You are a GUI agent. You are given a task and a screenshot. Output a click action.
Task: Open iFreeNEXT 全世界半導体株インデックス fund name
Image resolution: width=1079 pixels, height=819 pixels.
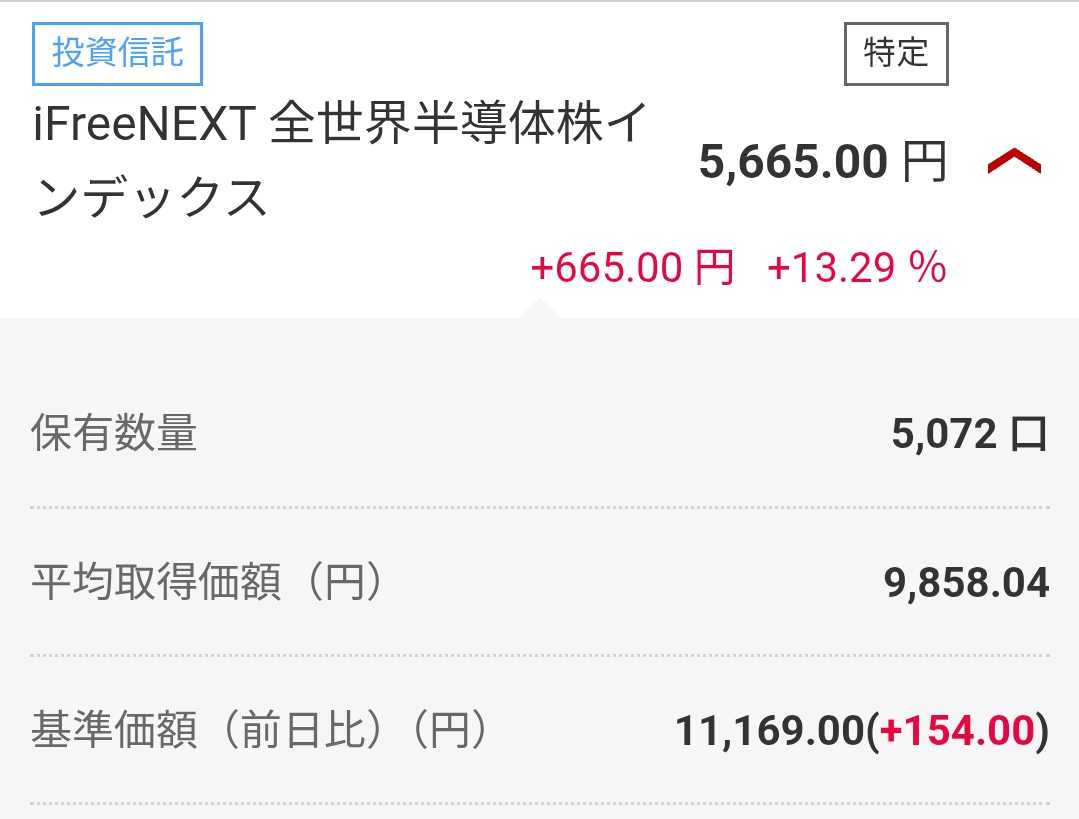tap(340, 130)
